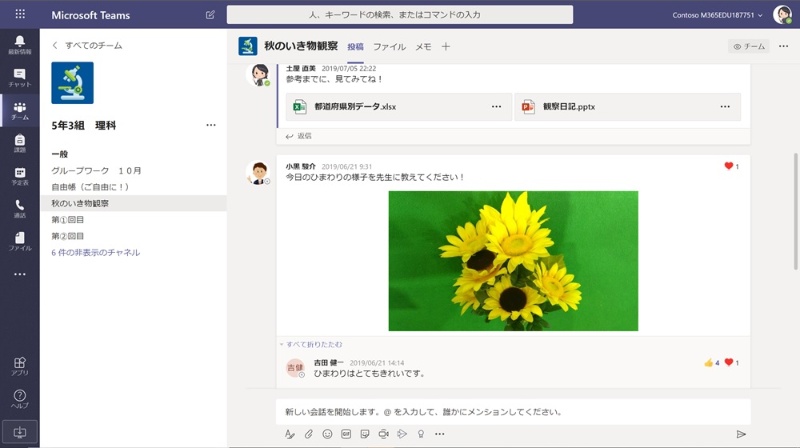Toggle thumbs-up reaction on 吉田's reply
This screenshot has height=448, width=800.
pos(708,362)
